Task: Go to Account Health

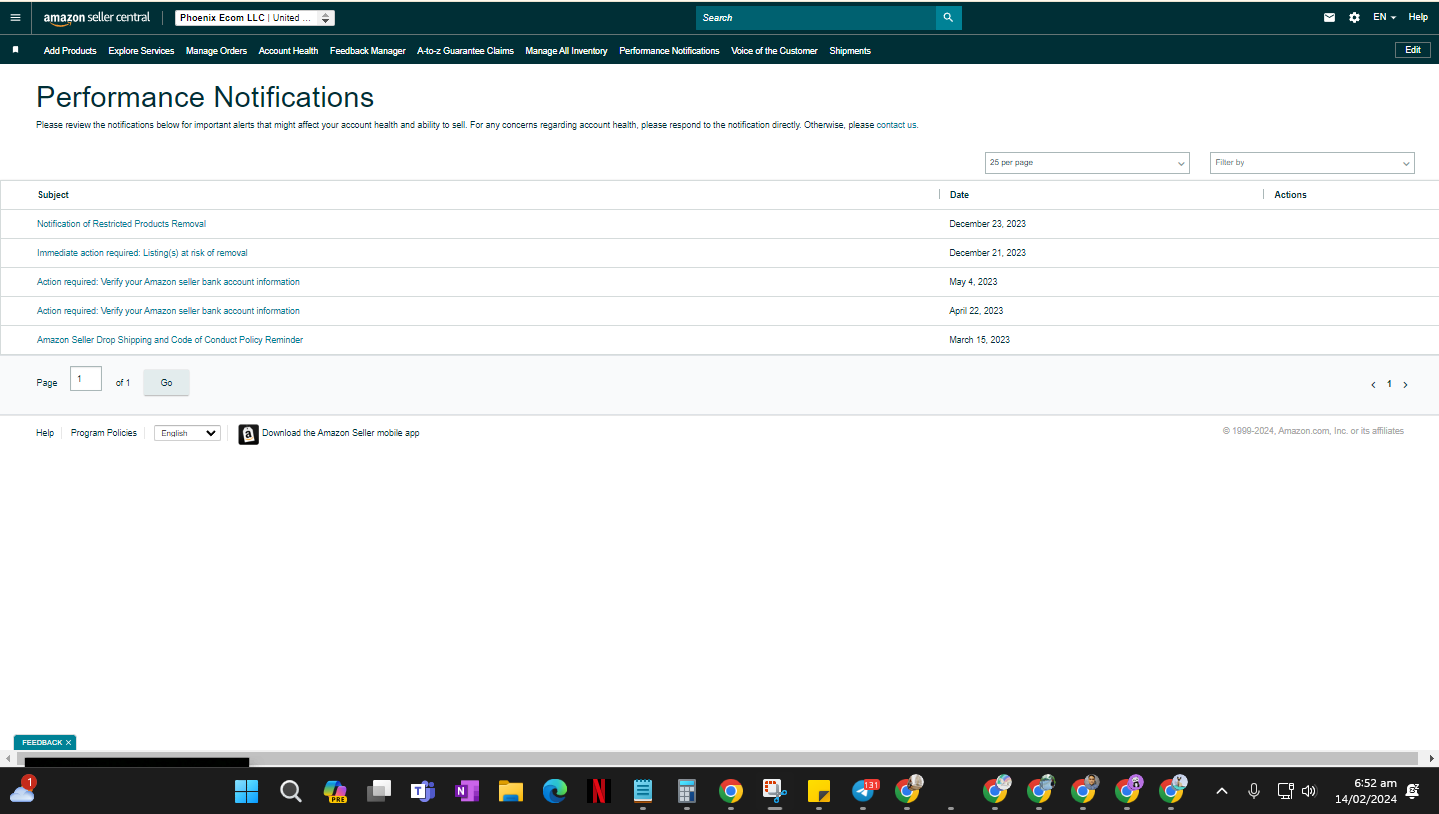Action: (288, 51)
